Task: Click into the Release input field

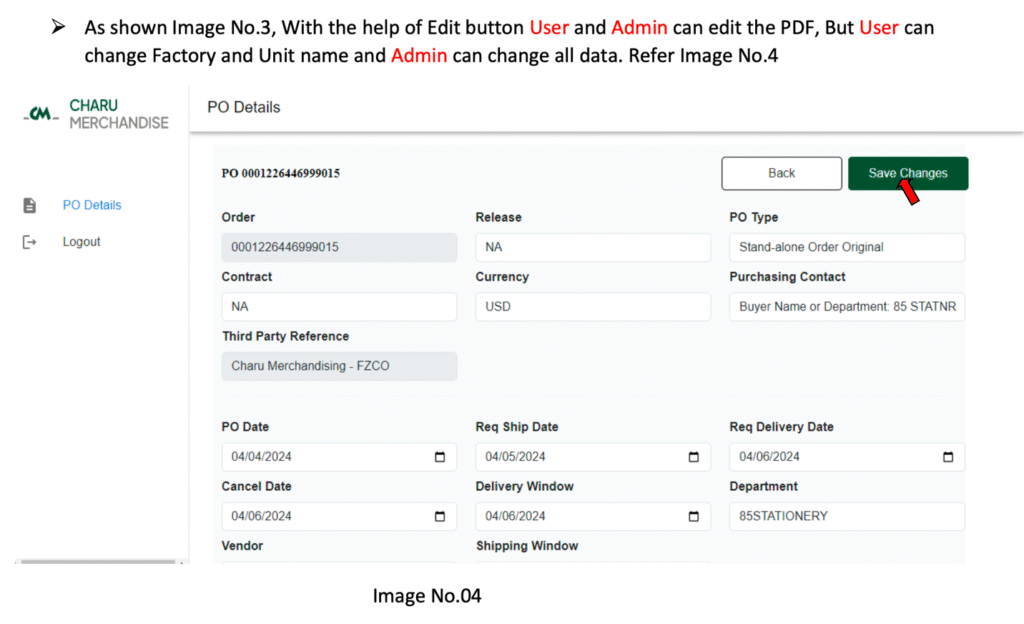Action: [592, 247]
